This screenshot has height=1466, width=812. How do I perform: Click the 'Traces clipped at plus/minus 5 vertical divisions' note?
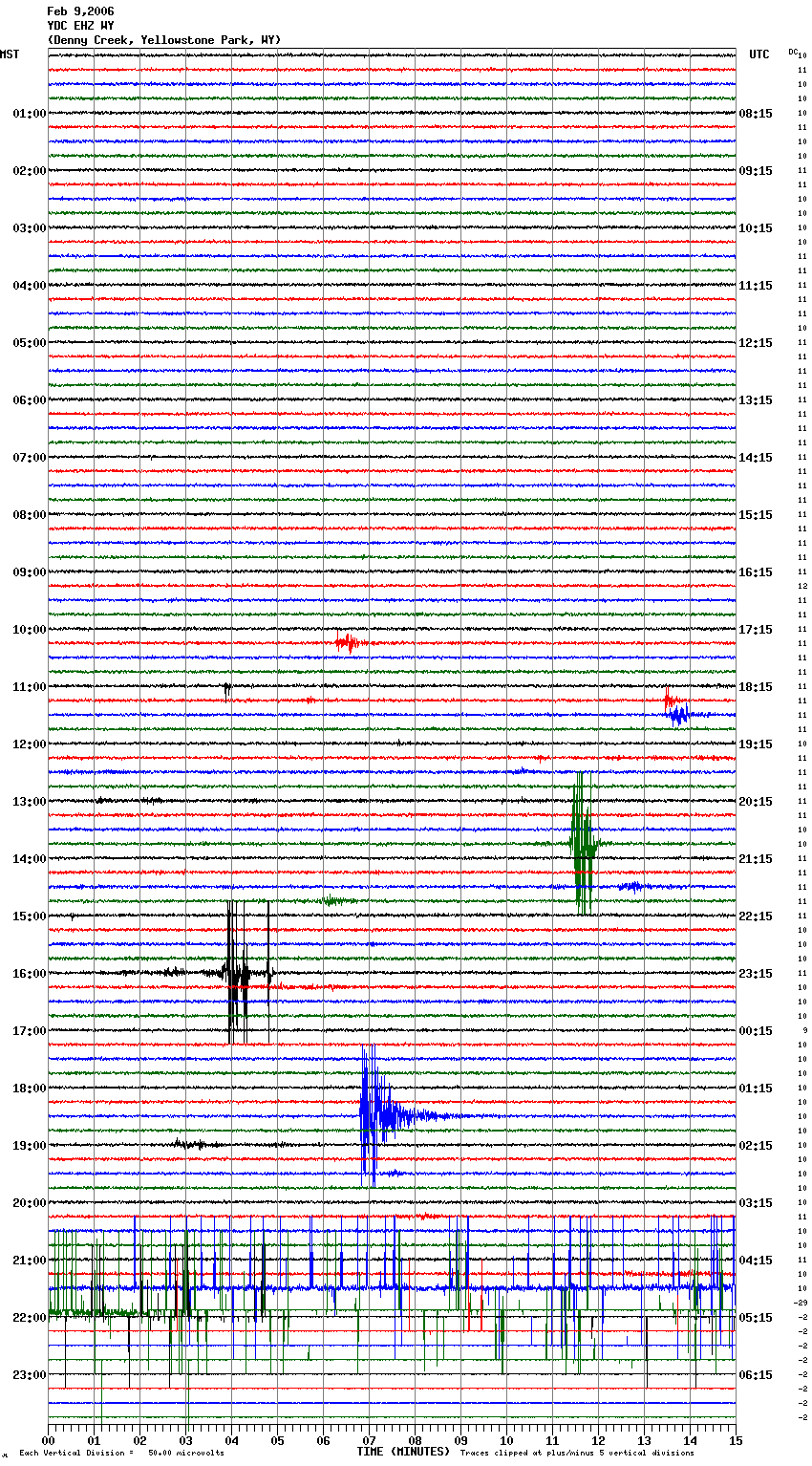(577, 1453)
